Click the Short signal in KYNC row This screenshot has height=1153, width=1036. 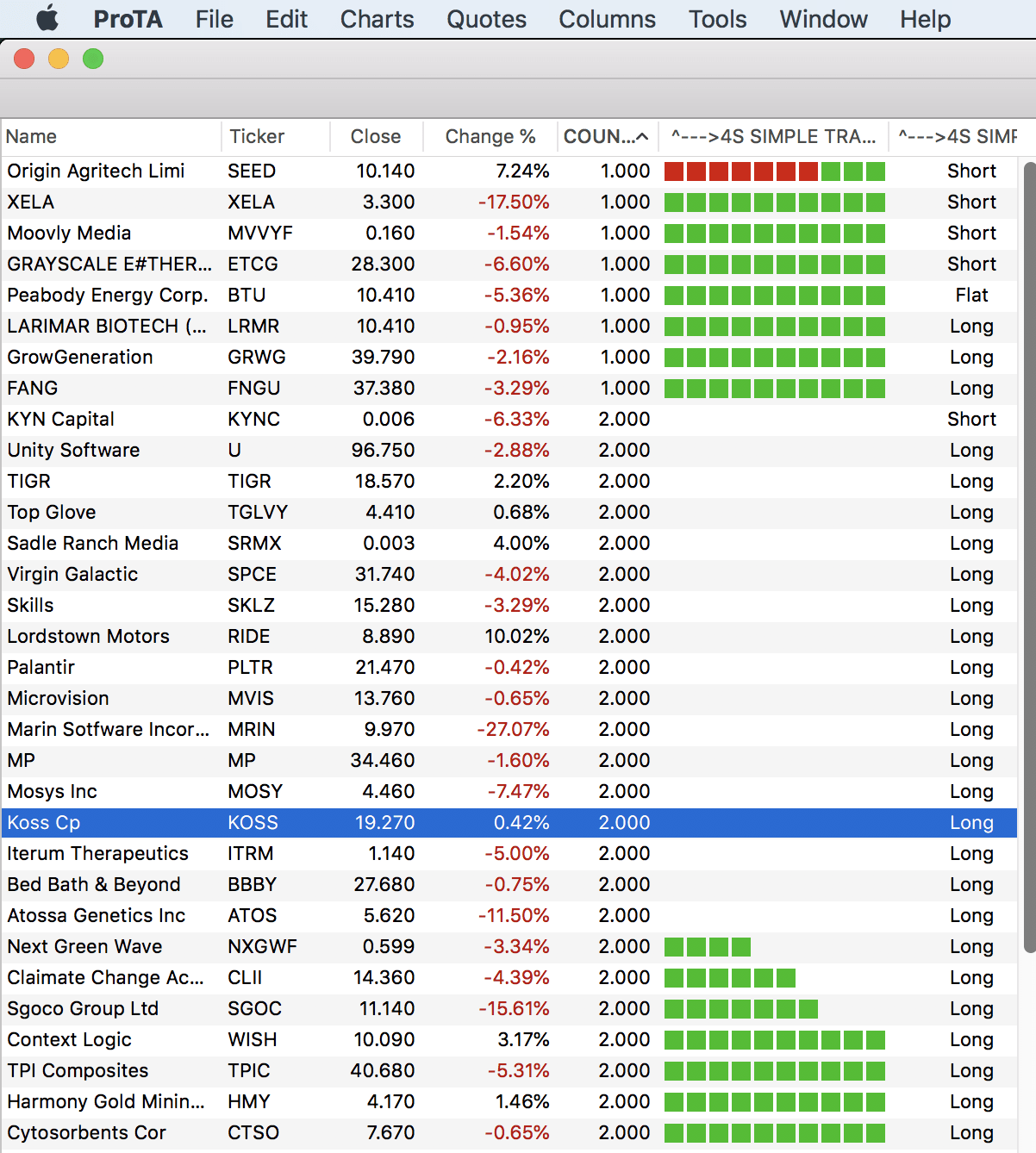(x=971, y=419)
